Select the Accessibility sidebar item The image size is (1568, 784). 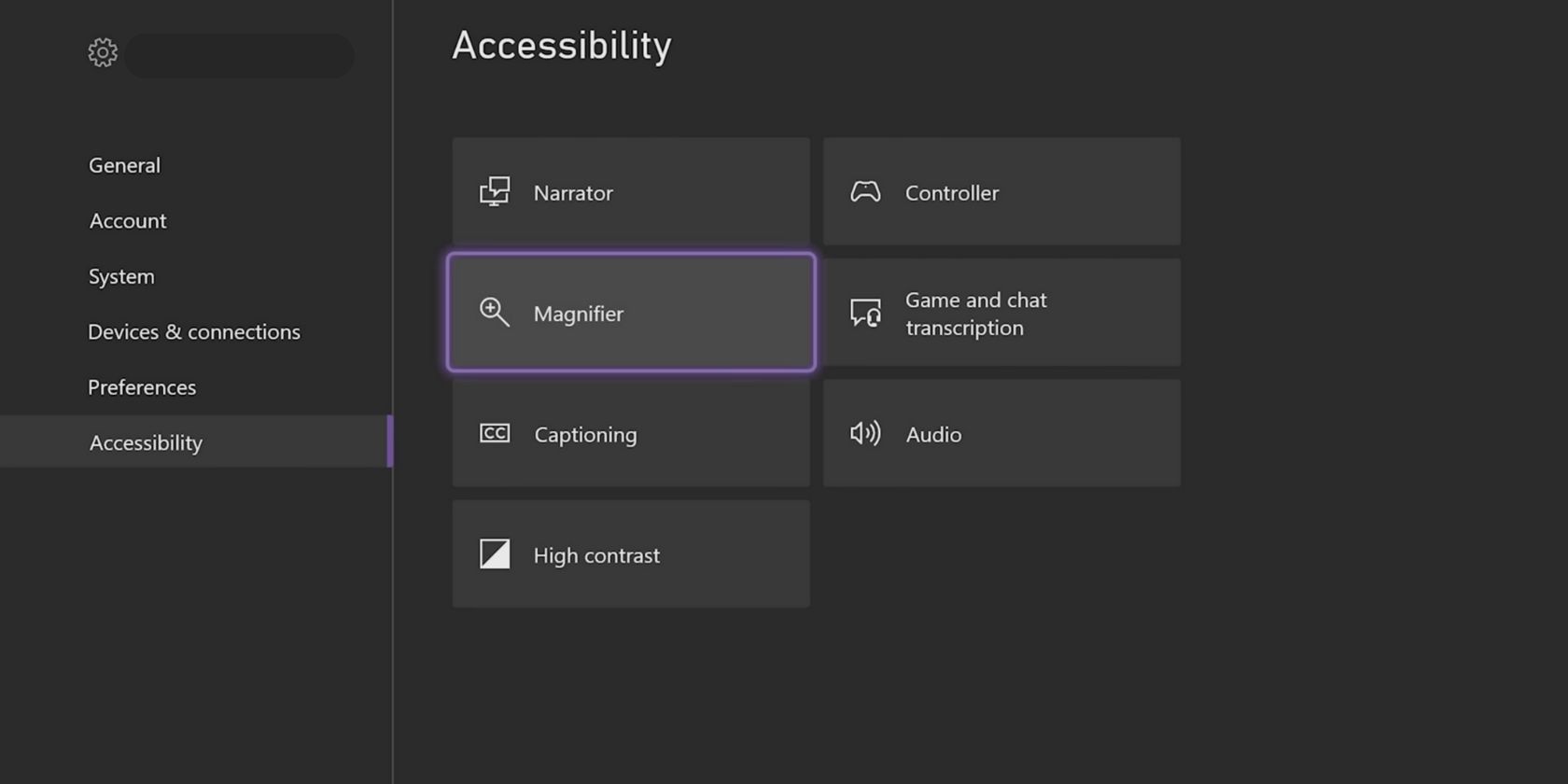click(x=146, y=442)
